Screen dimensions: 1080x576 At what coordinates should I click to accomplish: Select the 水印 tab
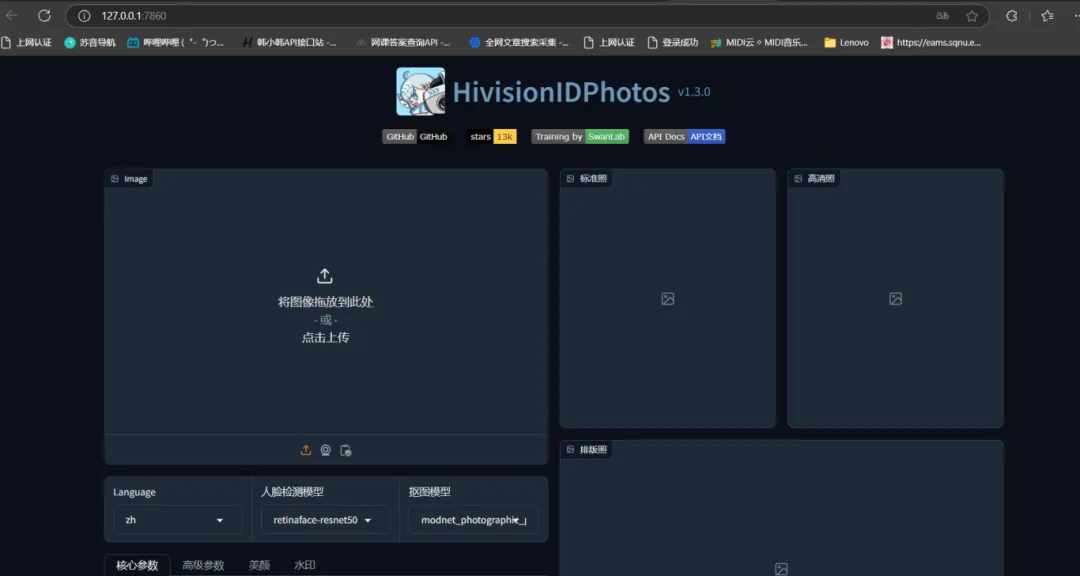304,566
